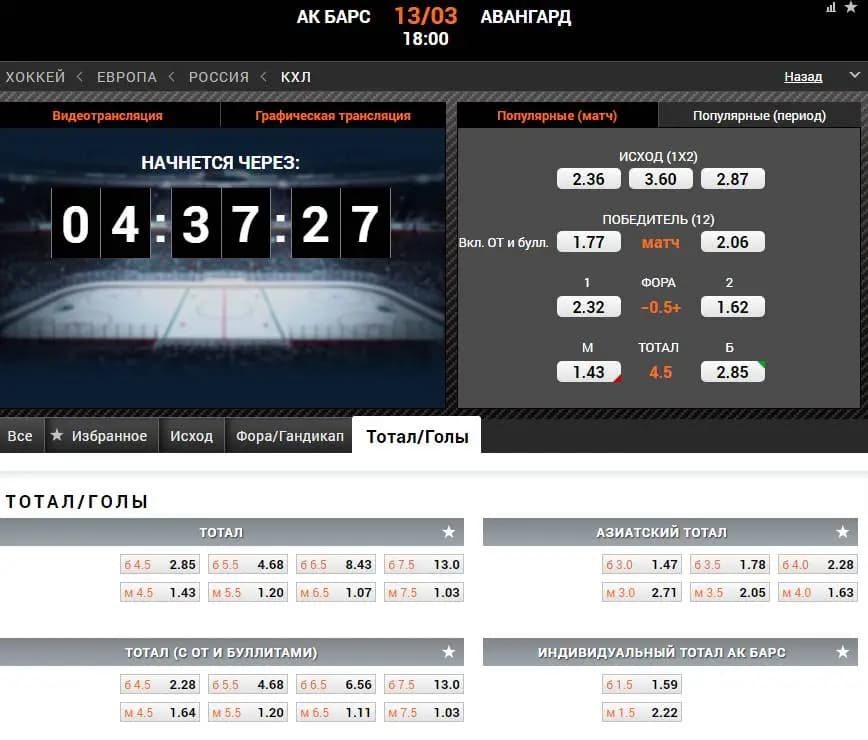Select Б 5.5 at 4.68 with OT and shootouts
Screen dimensions: 868x740
[248, 685]
